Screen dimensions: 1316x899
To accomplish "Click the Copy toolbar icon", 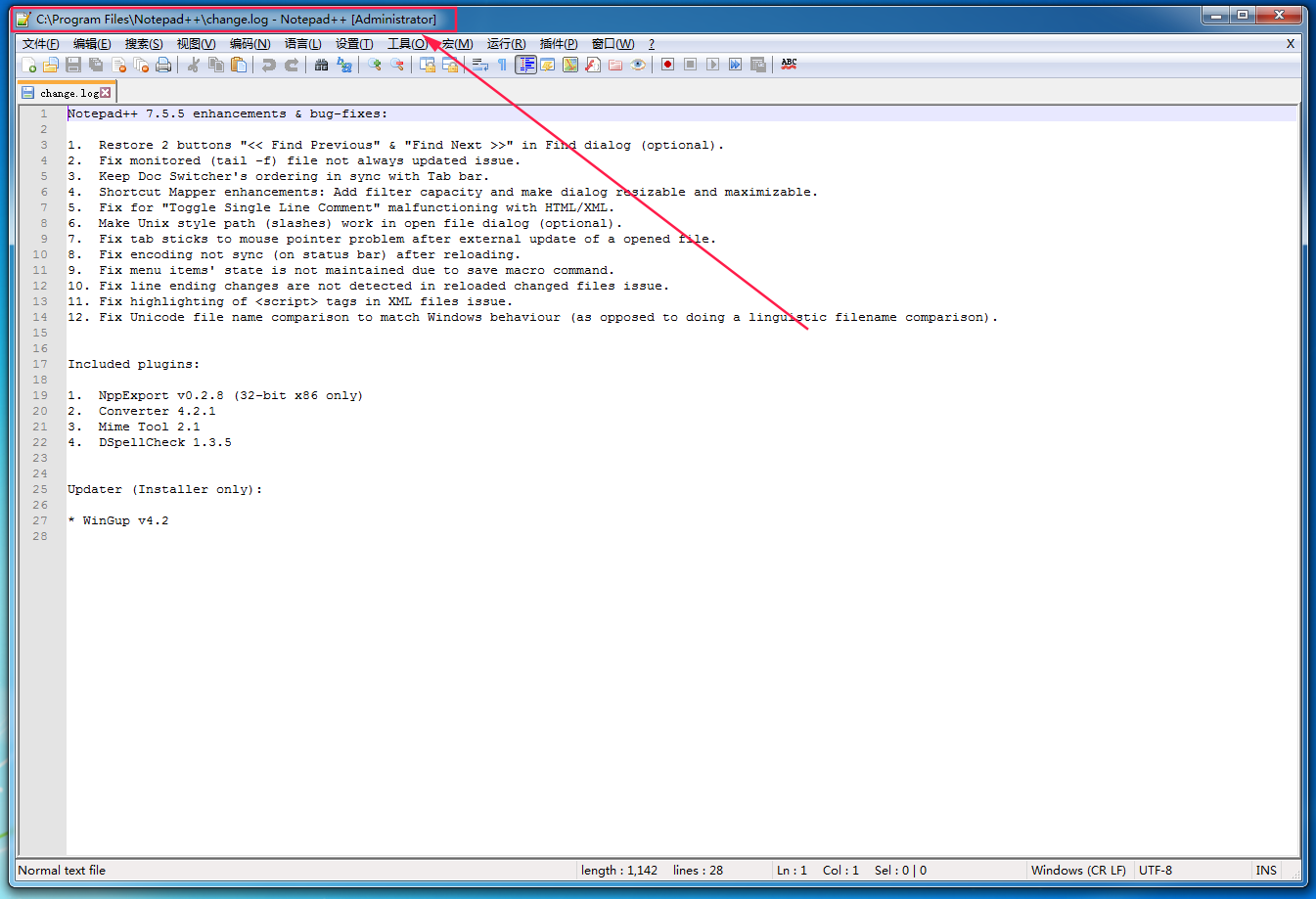I will 216,65.
